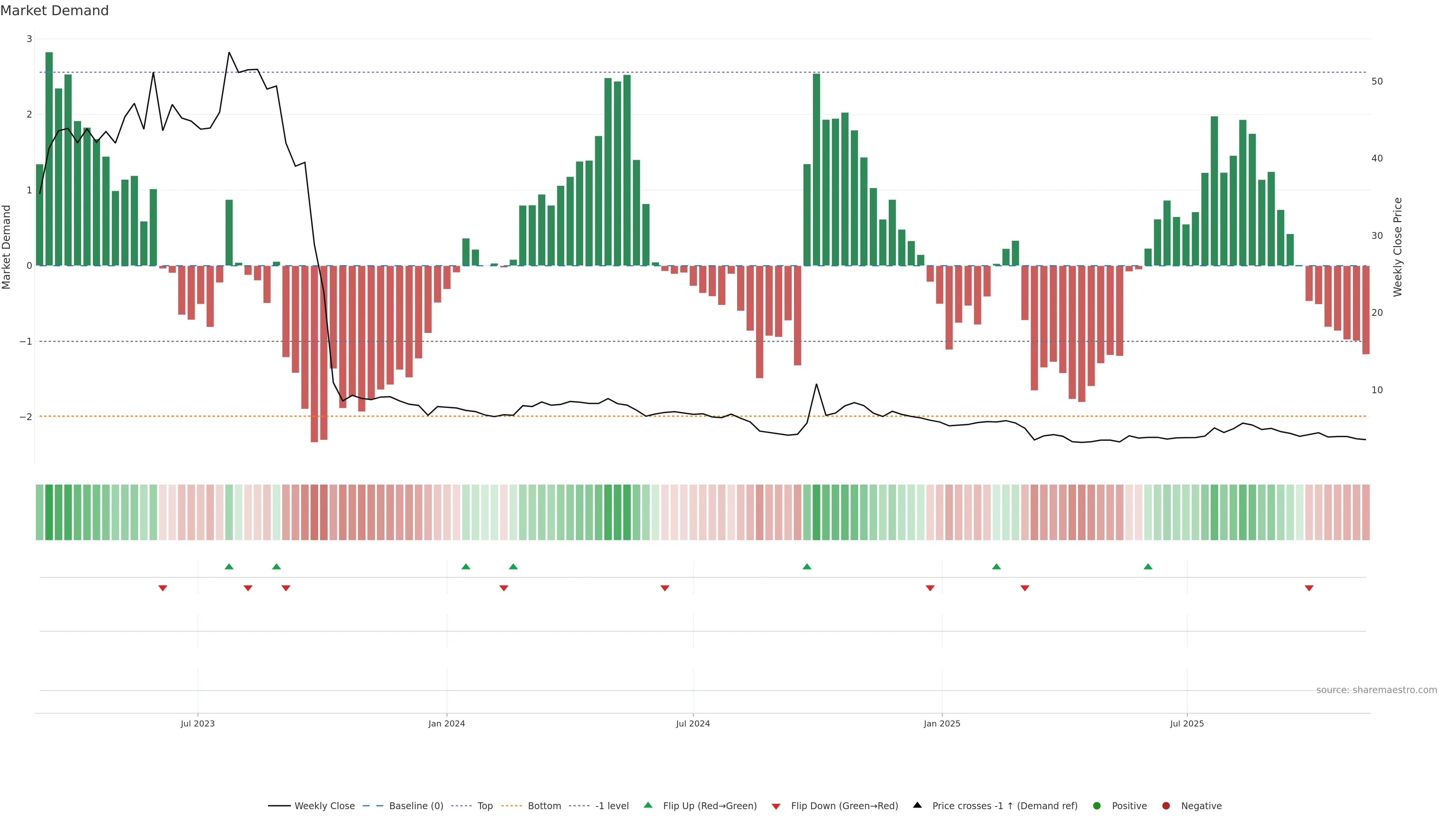Image resolution: width=1456 pixels, height=819 pixels.
Task: Click the darkest green heatmap cell at far left
Action: 49,512
